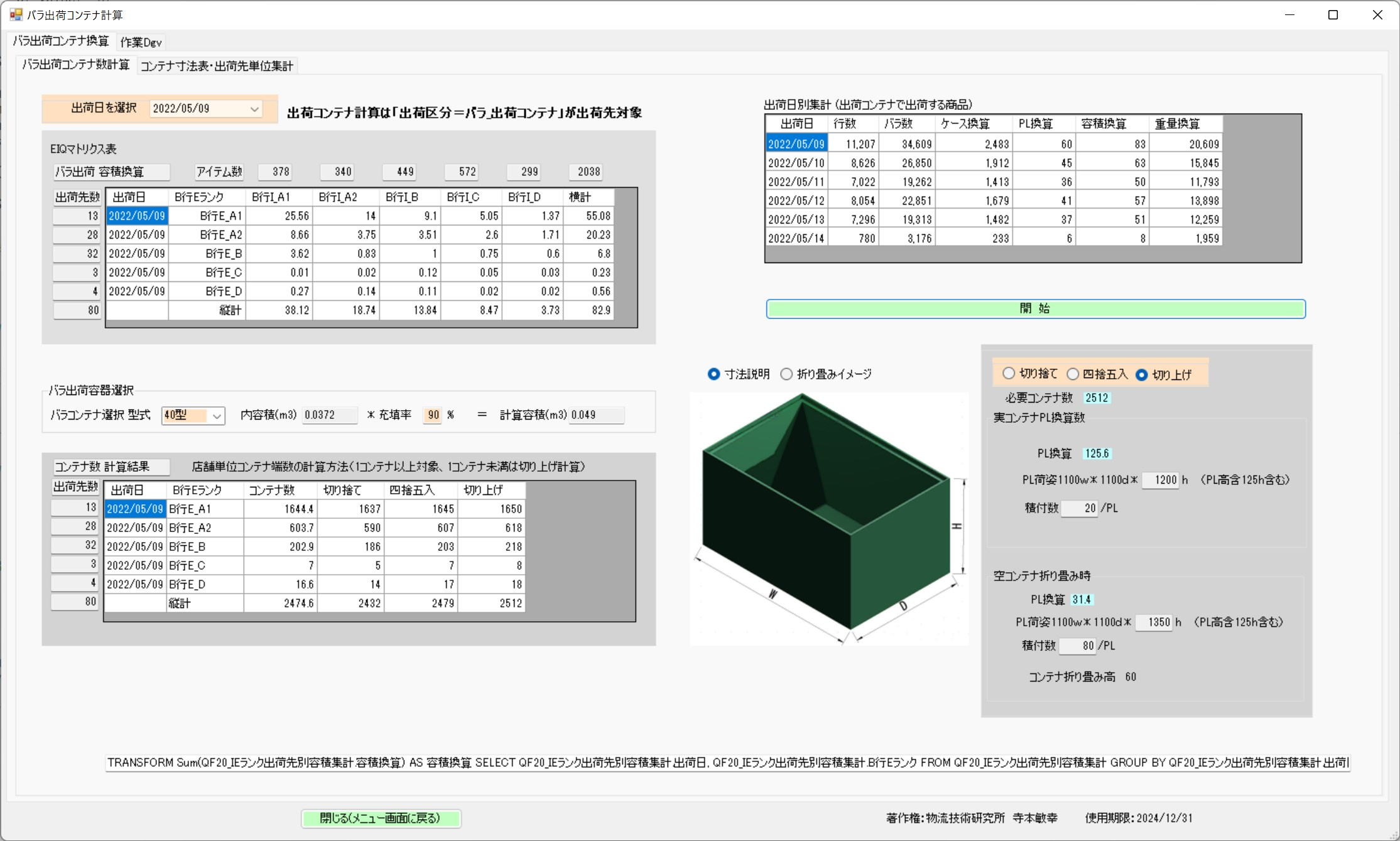Choose 折り畳みイメージ view option

[786, 374]
